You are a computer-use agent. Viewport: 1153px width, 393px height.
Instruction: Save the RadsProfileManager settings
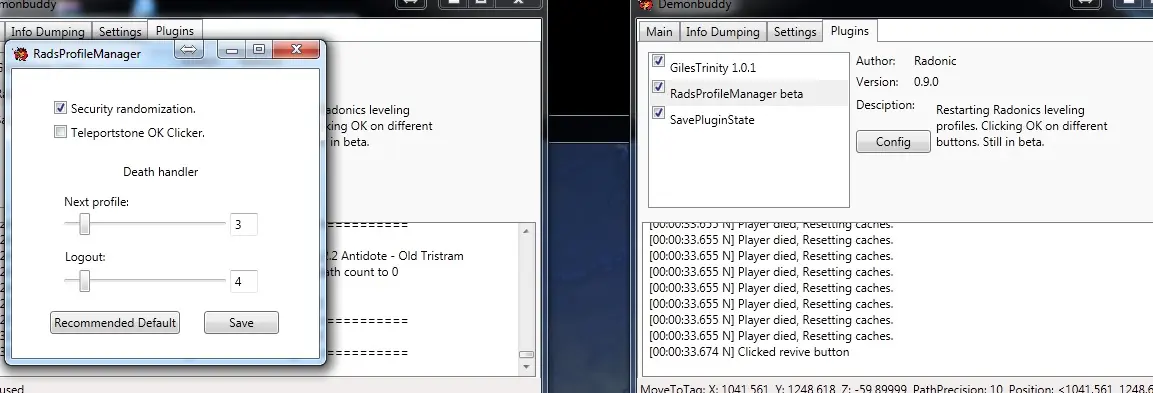click(241, 322)
